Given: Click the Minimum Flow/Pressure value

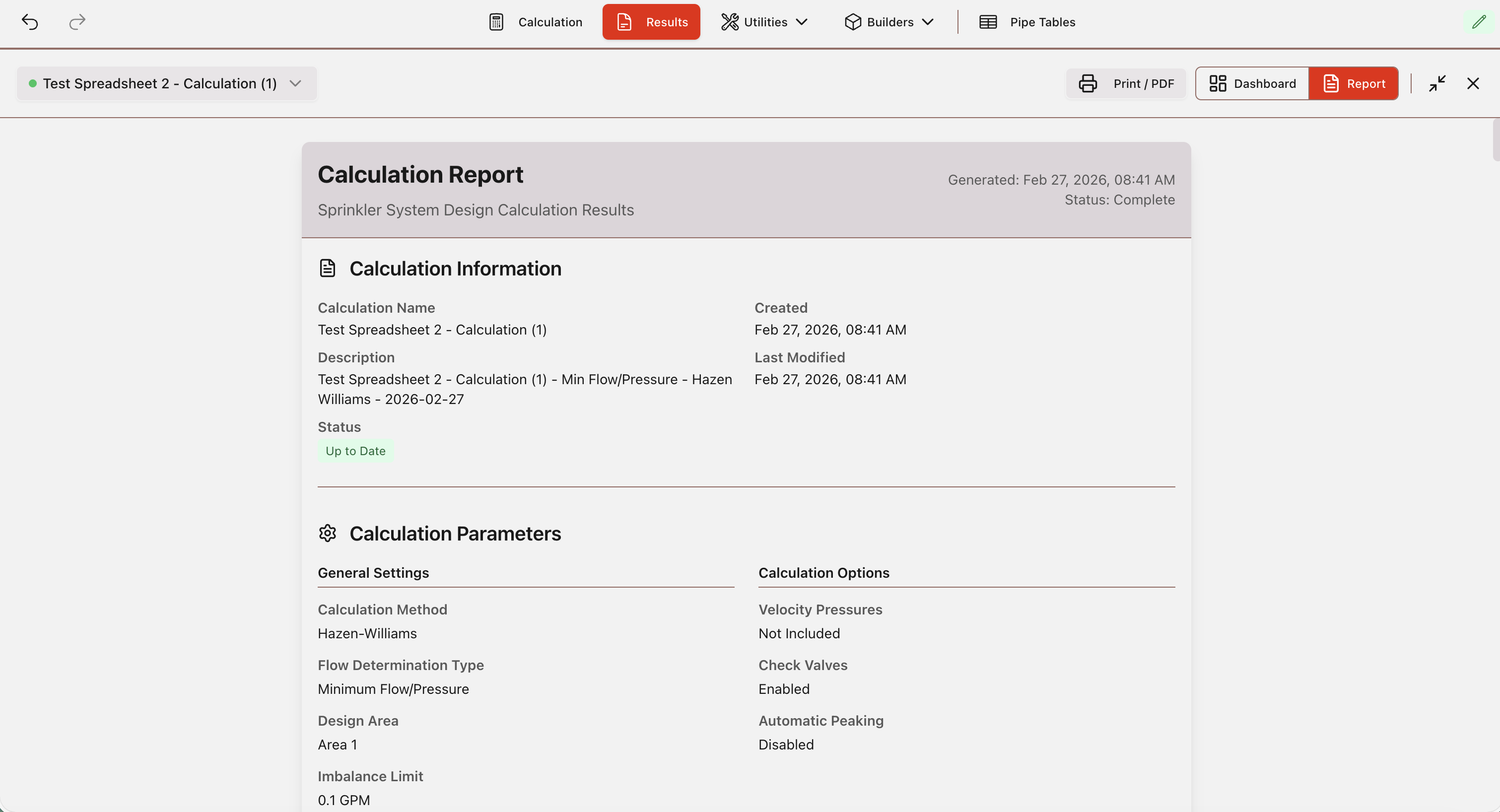Looking at the screenshot, I should coord(393,689).
